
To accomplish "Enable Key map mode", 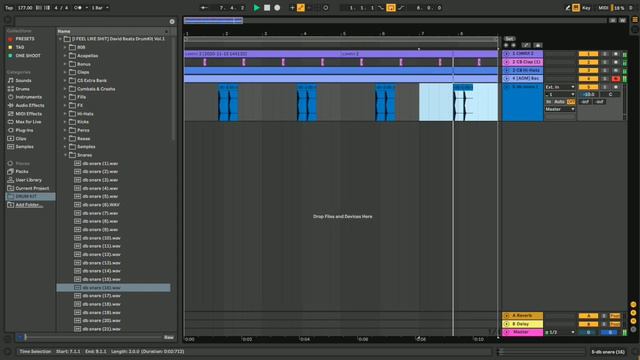I will [586, 8].
